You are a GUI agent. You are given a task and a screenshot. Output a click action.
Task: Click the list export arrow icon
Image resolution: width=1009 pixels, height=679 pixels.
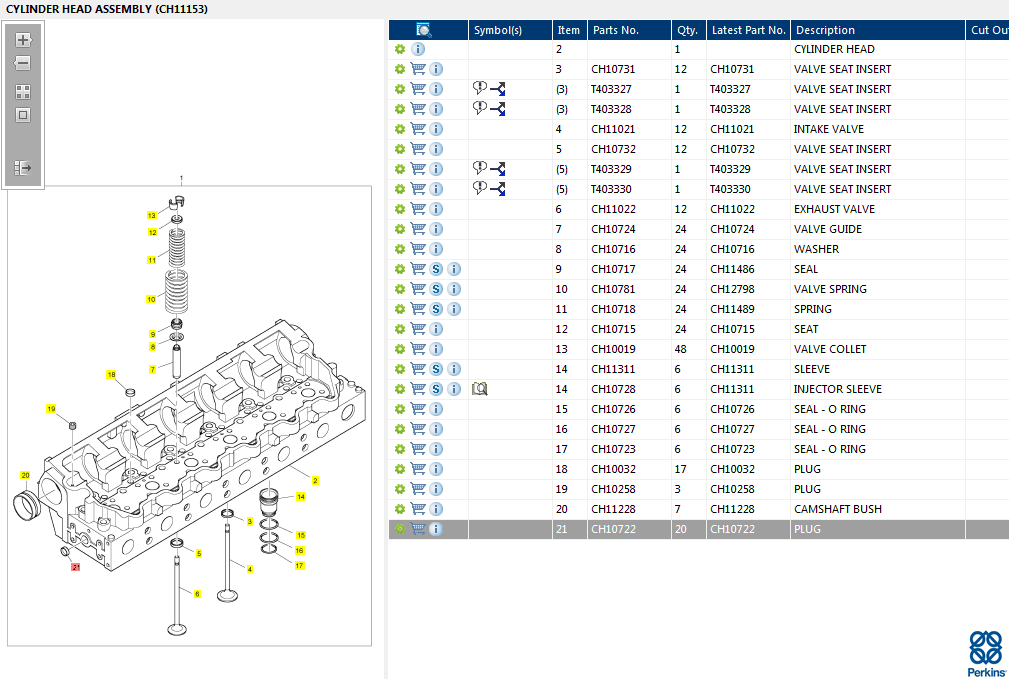(x=23, y=168)
